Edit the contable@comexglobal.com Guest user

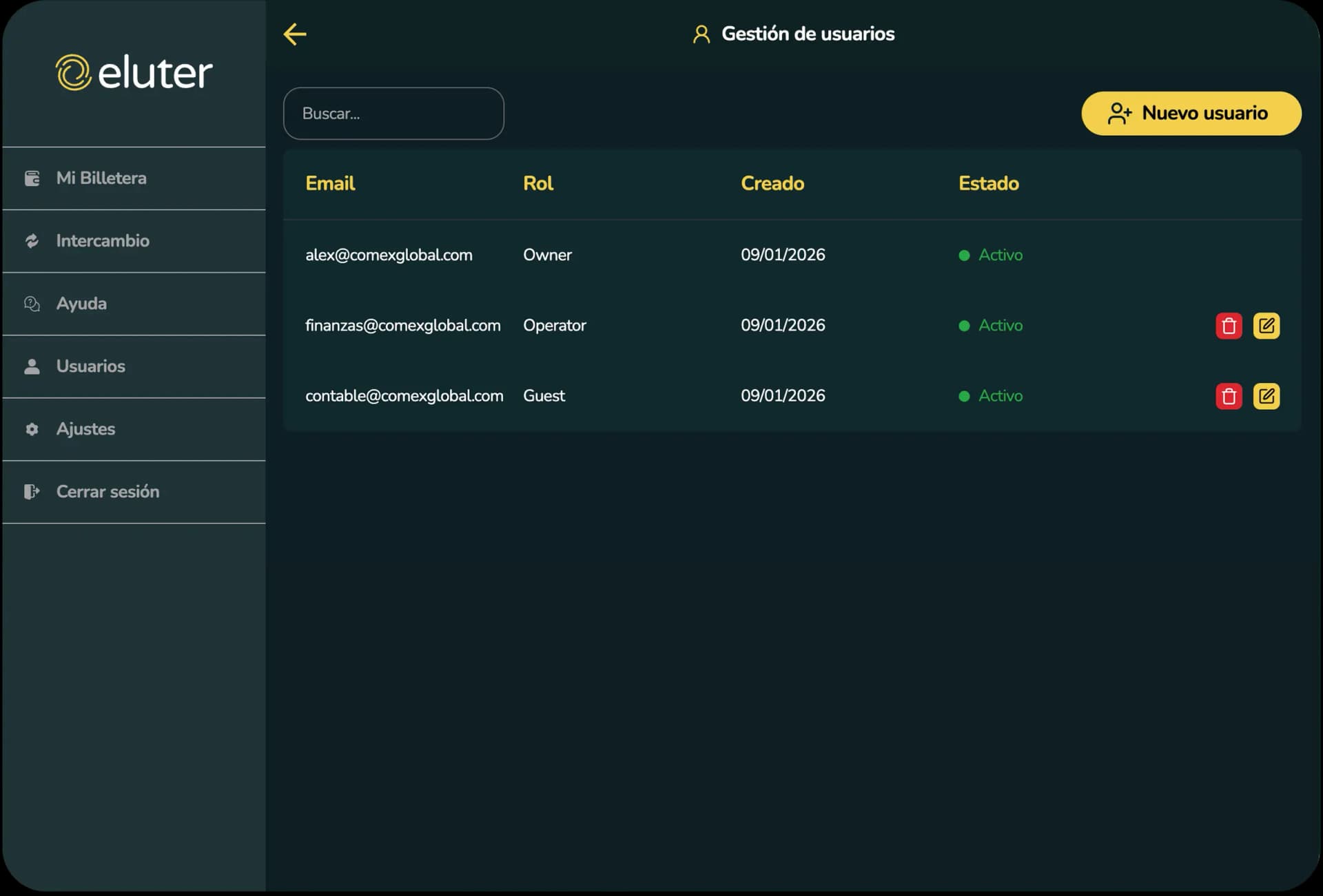pos(1266,396)
